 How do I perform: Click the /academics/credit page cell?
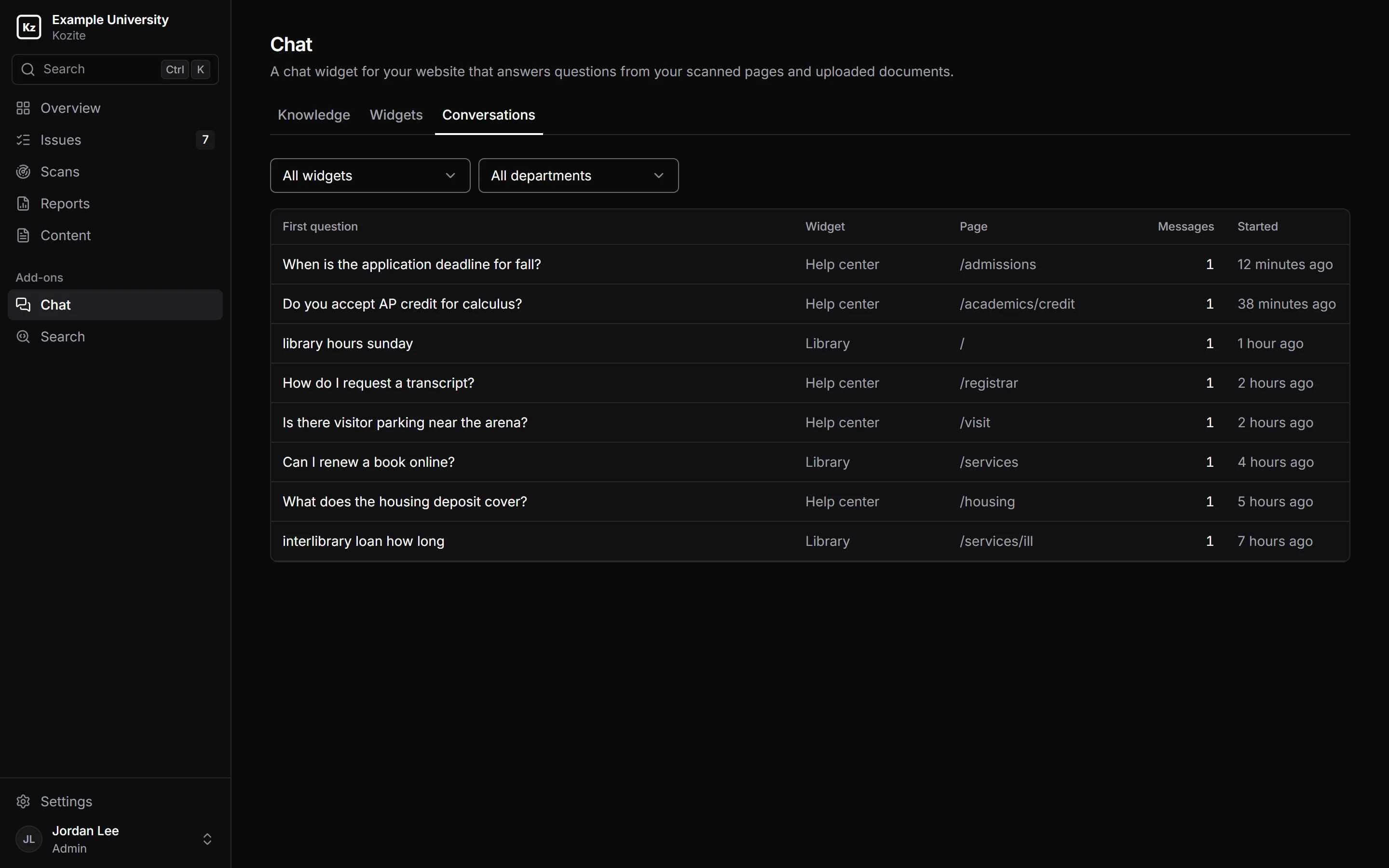(1017, 304)
